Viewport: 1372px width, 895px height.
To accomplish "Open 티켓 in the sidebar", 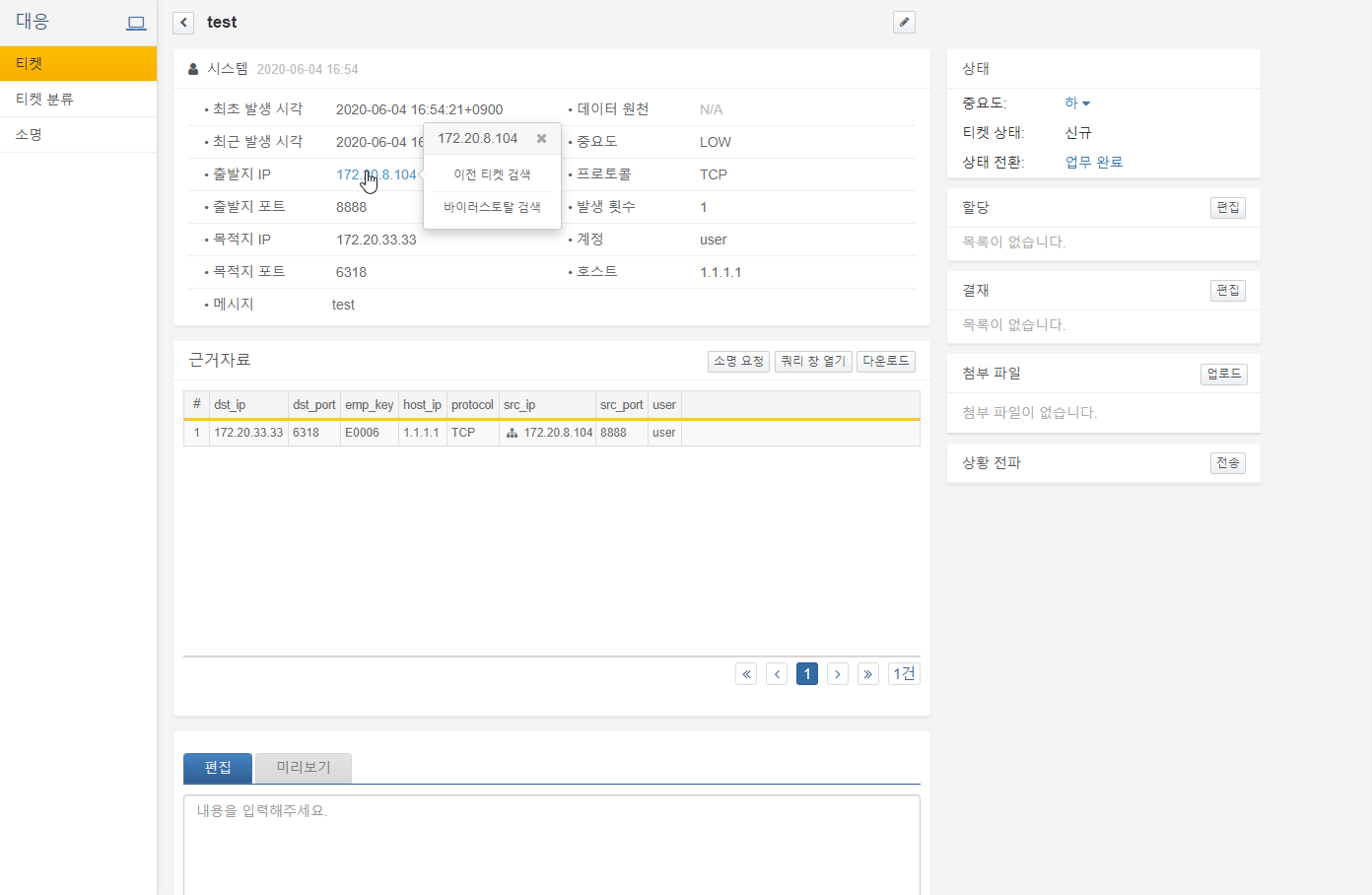I will pyautogui.click(x=78, y=63).
